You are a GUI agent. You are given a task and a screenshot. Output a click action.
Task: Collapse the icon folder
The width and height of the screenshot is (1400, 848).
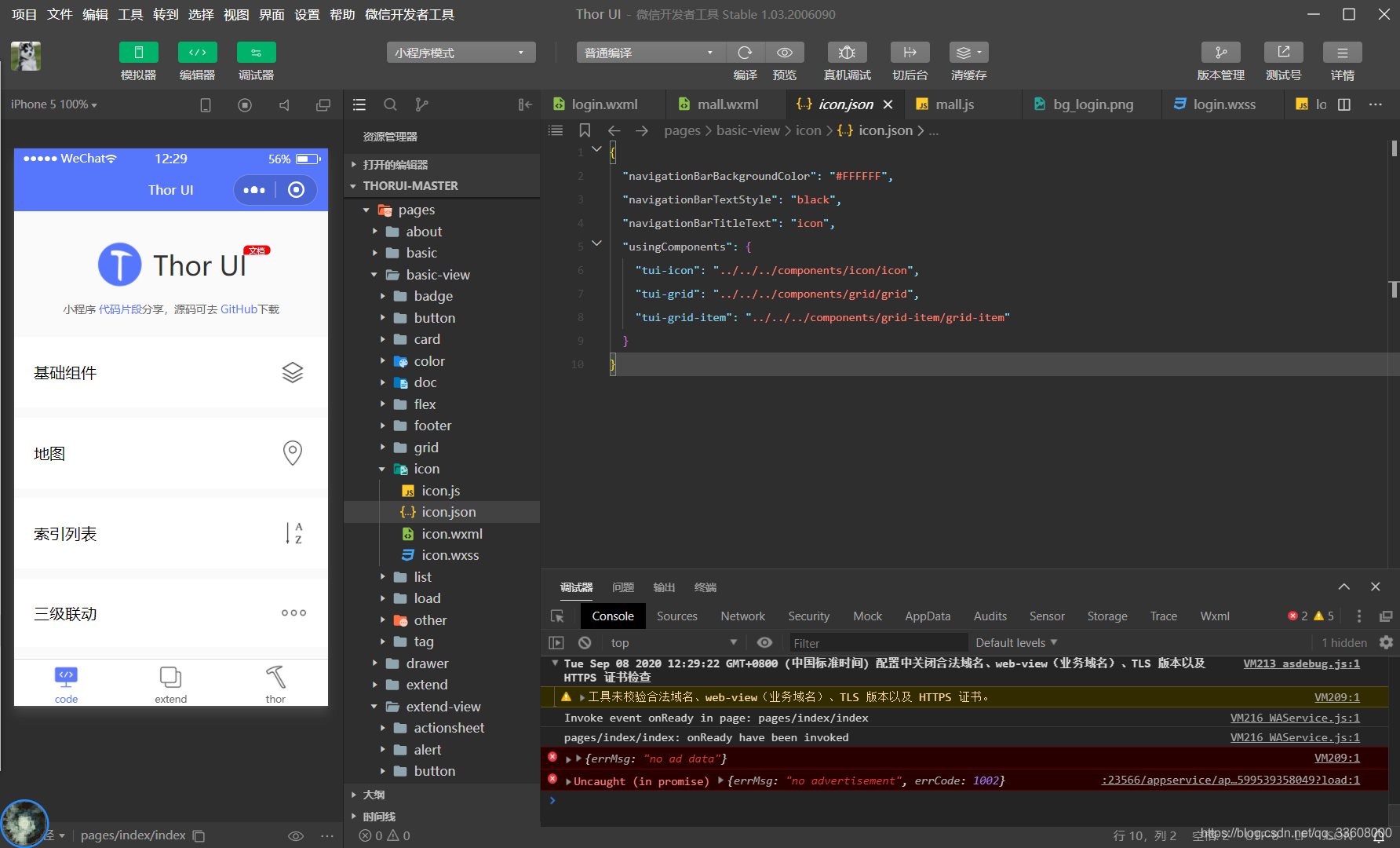click(x=442, y=469)
